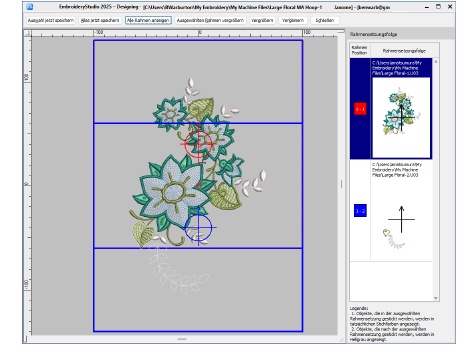Screen dimensions: 474x360
Task: Click the 'Rahmensetzungsfolge' panel title
Action: [373, 34]
